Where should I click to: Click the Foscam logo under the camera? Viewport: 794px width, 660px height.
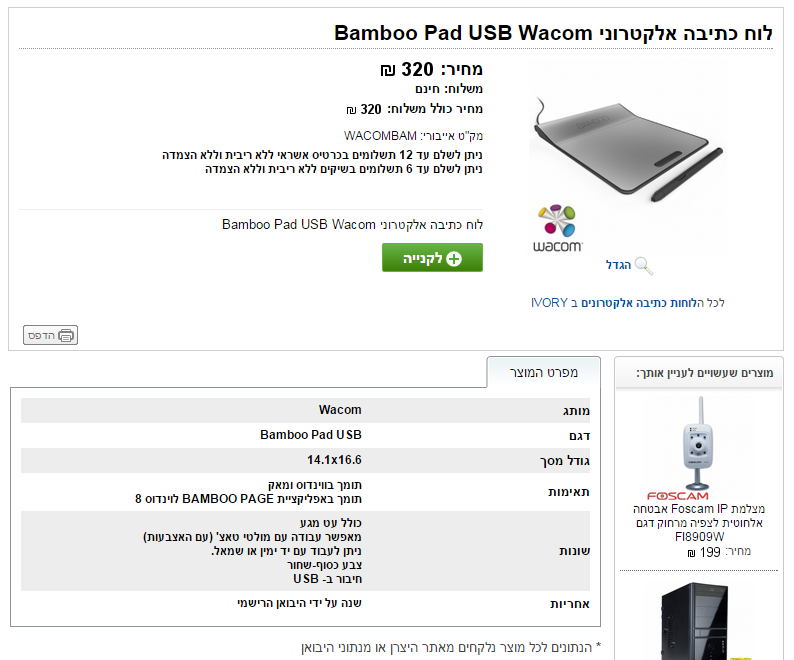pos(677,496)
